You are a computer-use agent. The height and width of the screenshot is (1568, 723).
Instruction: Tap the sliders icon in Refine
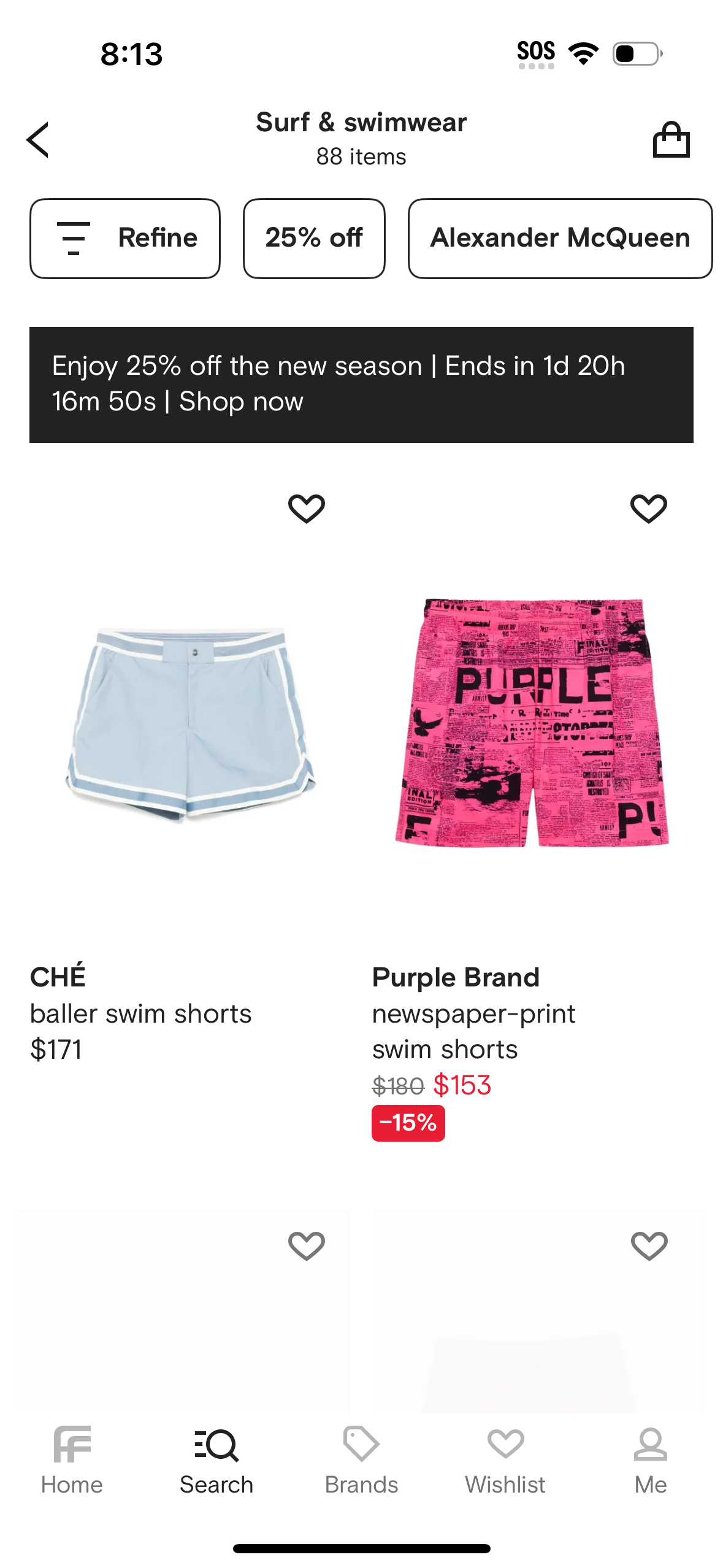pos(74,238)
